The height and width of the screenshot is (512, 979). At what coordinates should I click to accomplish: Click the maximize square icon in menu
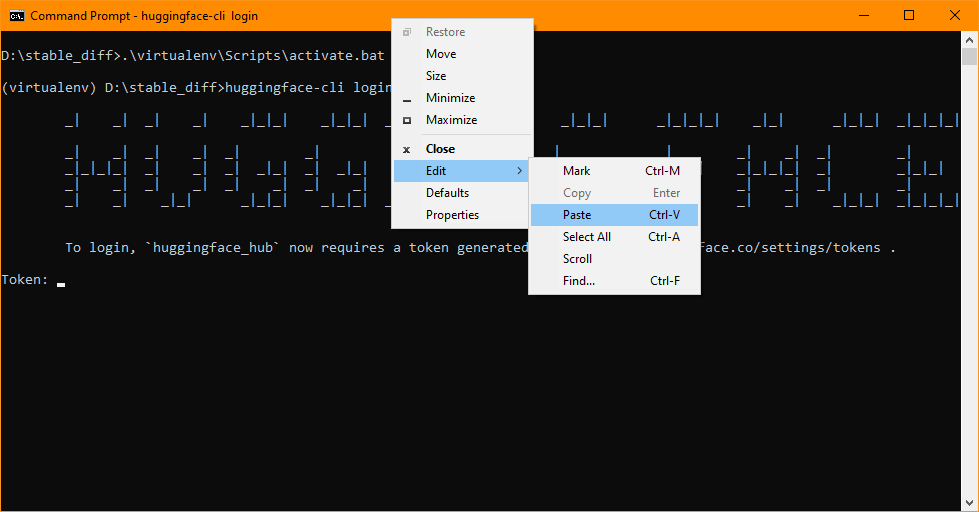(407, 120)
